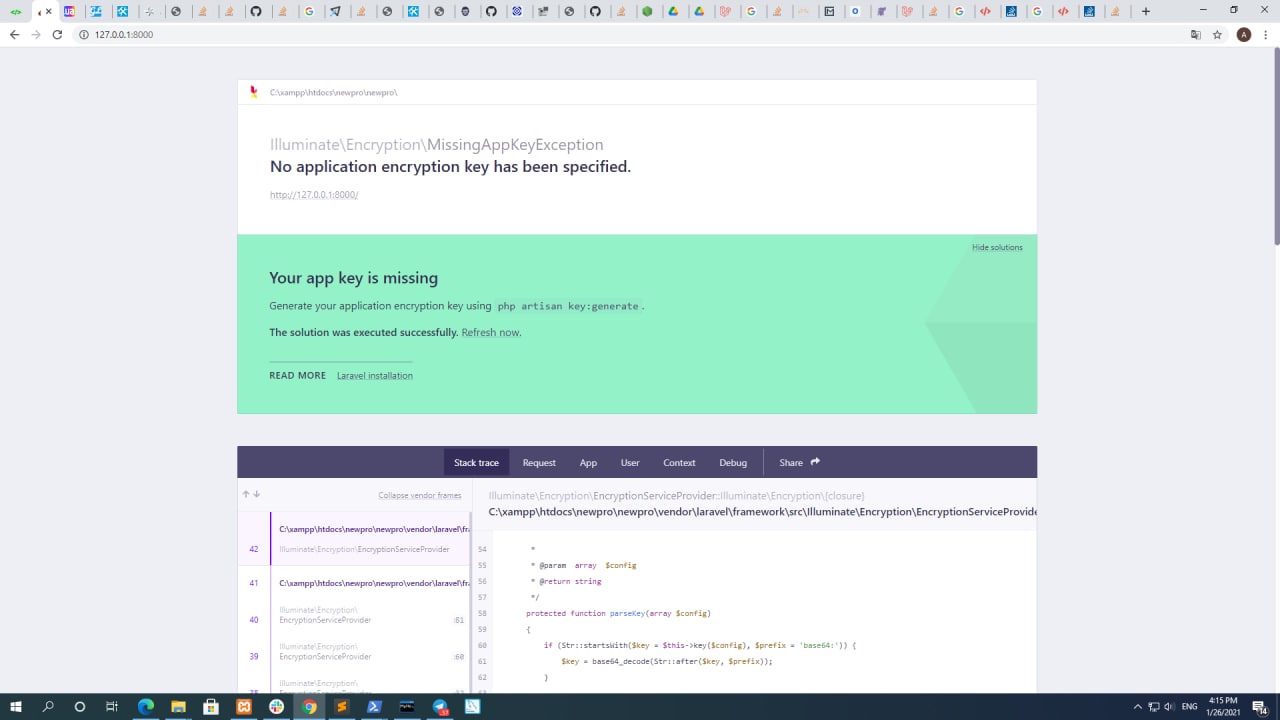Viewport: 1280px width, 720px height.
Task: Open Slack from the taskbar
Action: (276, 707)
